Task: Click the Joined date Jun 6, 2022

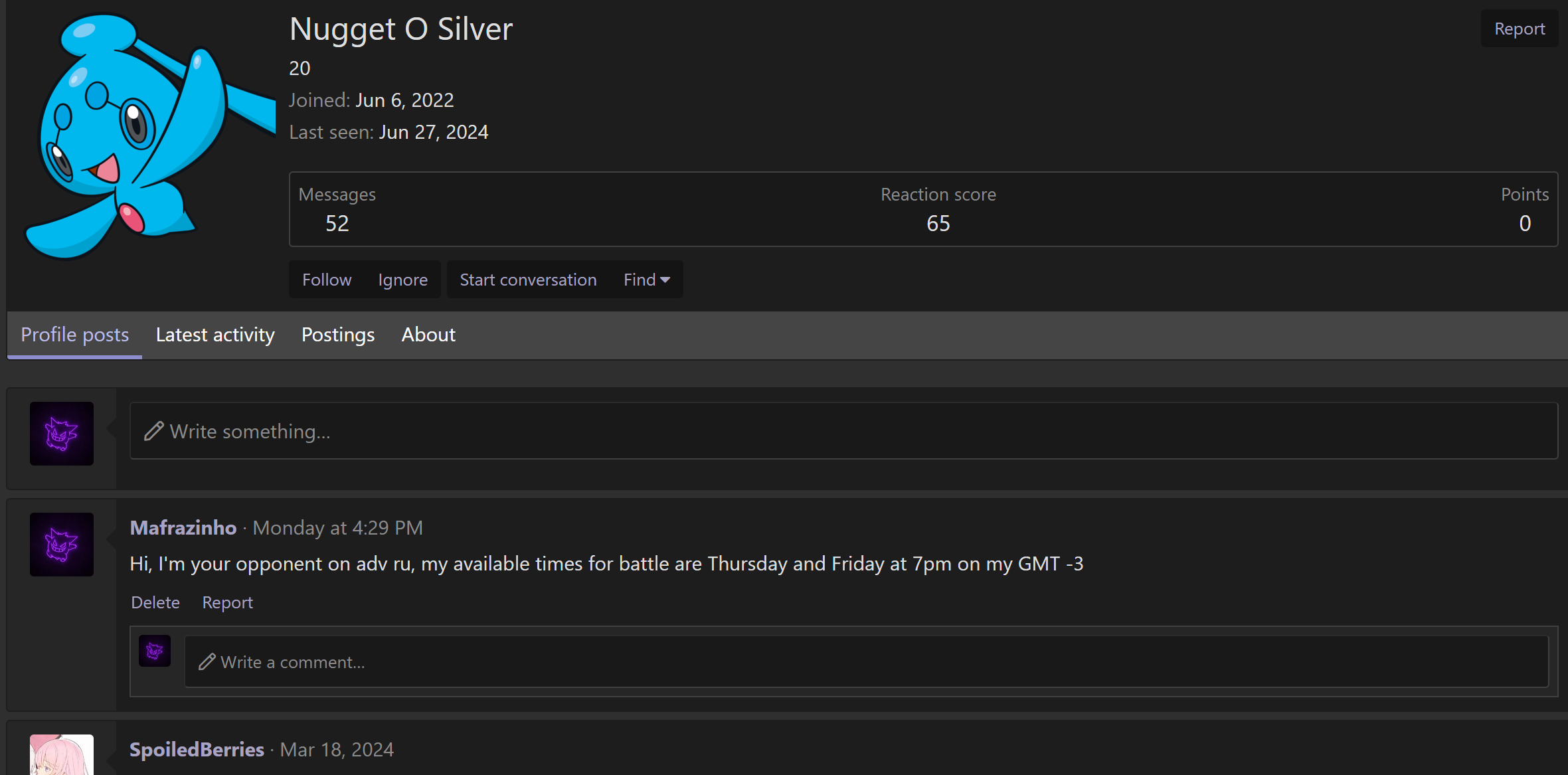Action: click(x=404, y=100)
